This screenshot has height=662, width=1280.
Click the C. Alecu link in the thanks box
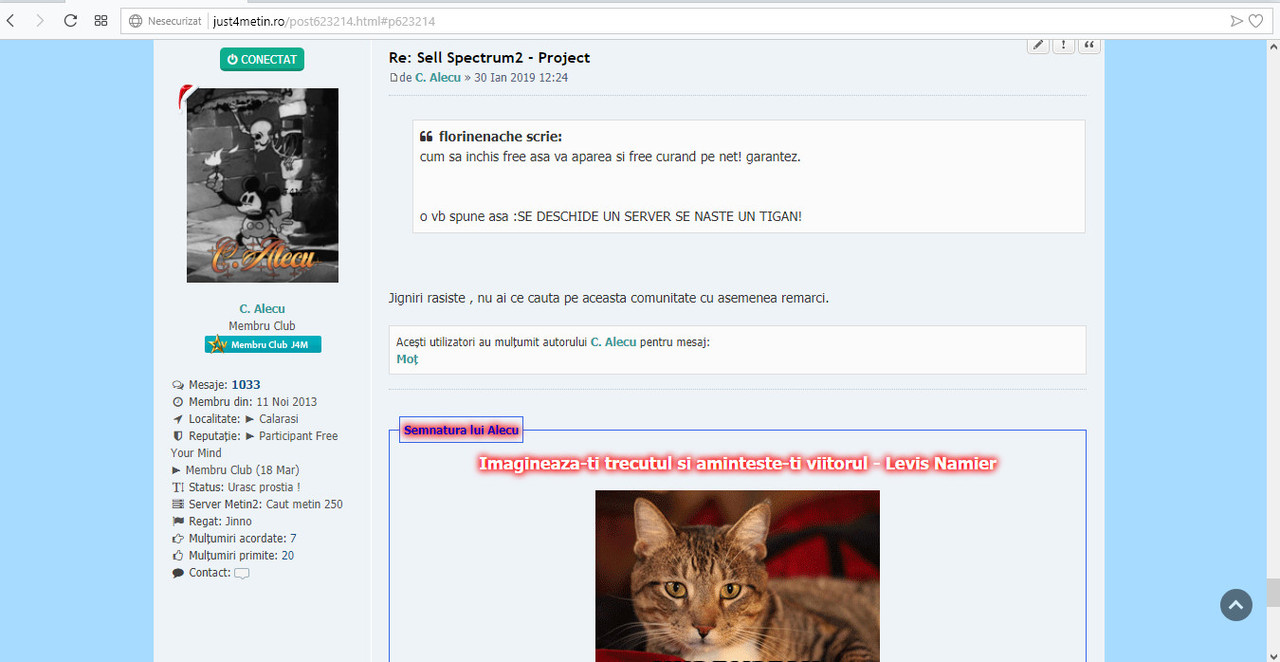tap(613, 342)
